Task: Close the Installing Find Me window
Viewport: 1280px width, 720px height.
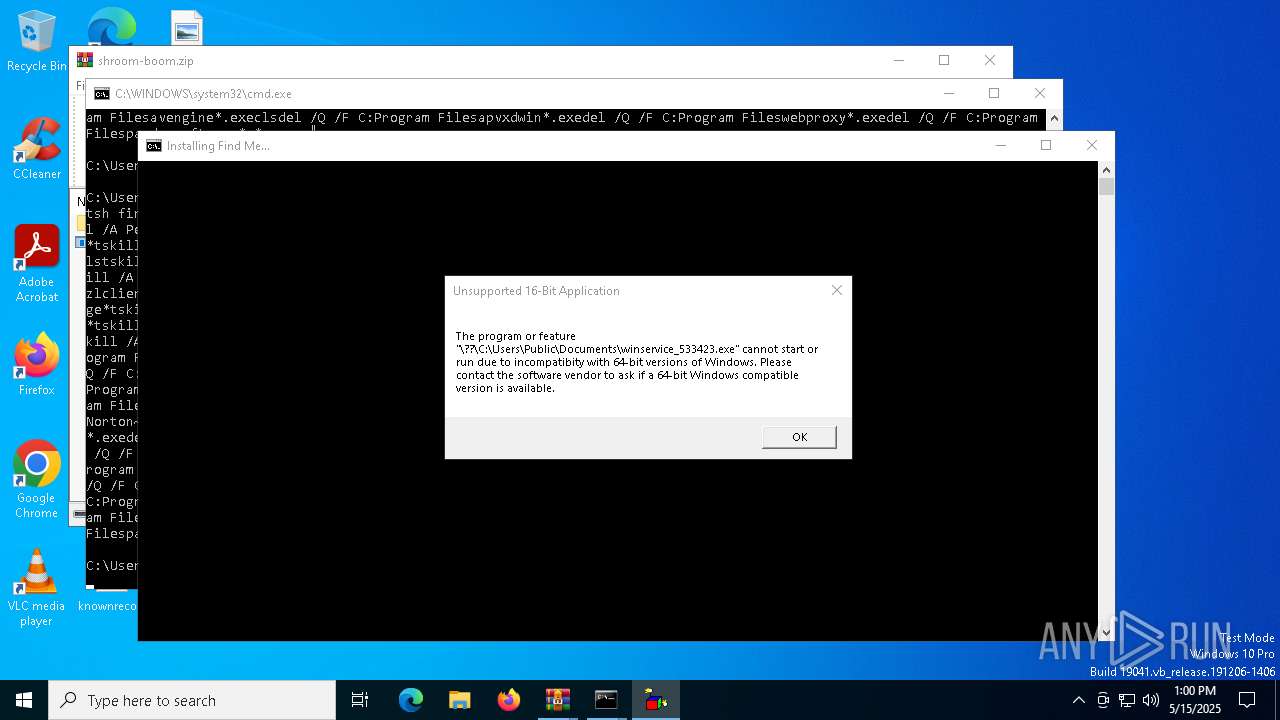Action: (1092, 145)
